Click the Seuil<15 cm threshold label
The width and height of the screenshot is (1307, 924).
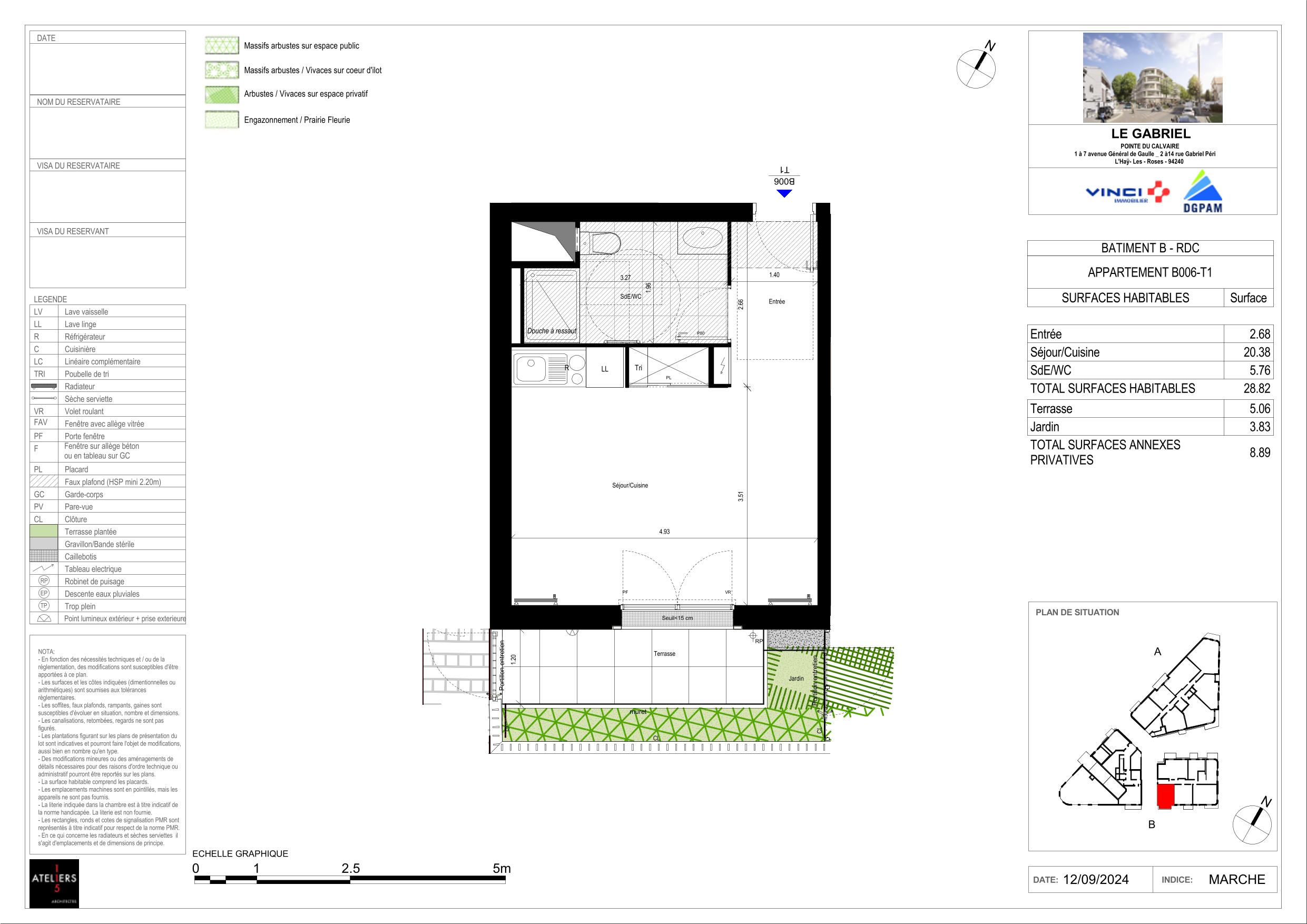click(677, 618)
